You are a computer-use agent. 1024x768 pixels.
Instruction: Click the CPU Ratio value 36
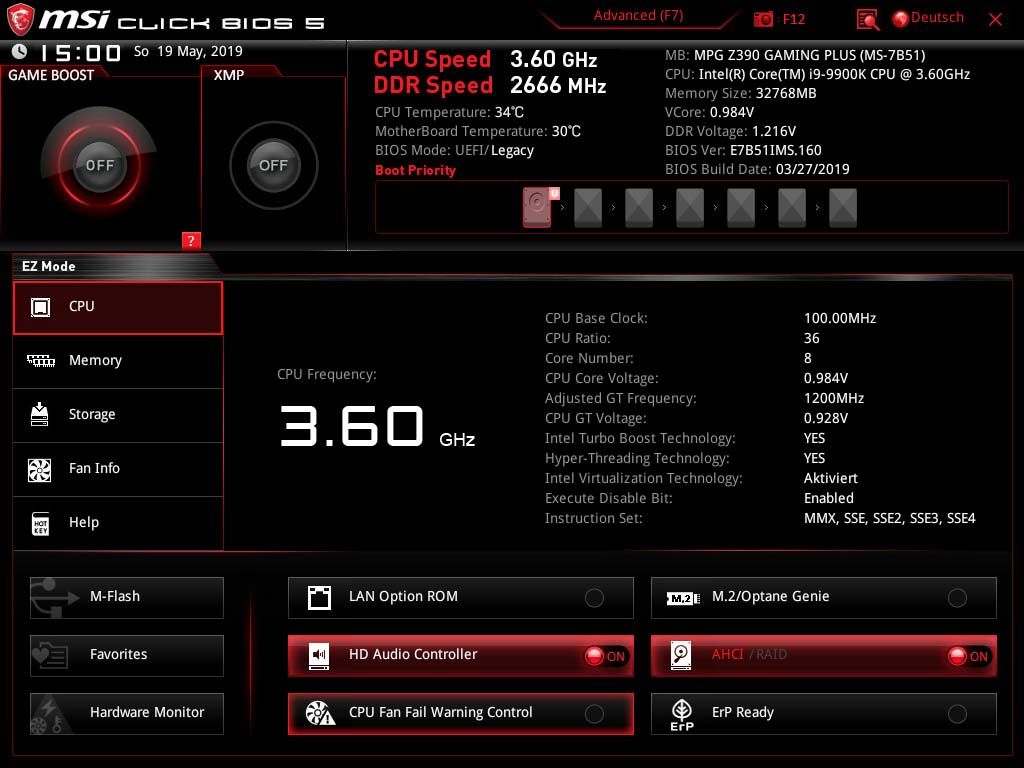812,338
